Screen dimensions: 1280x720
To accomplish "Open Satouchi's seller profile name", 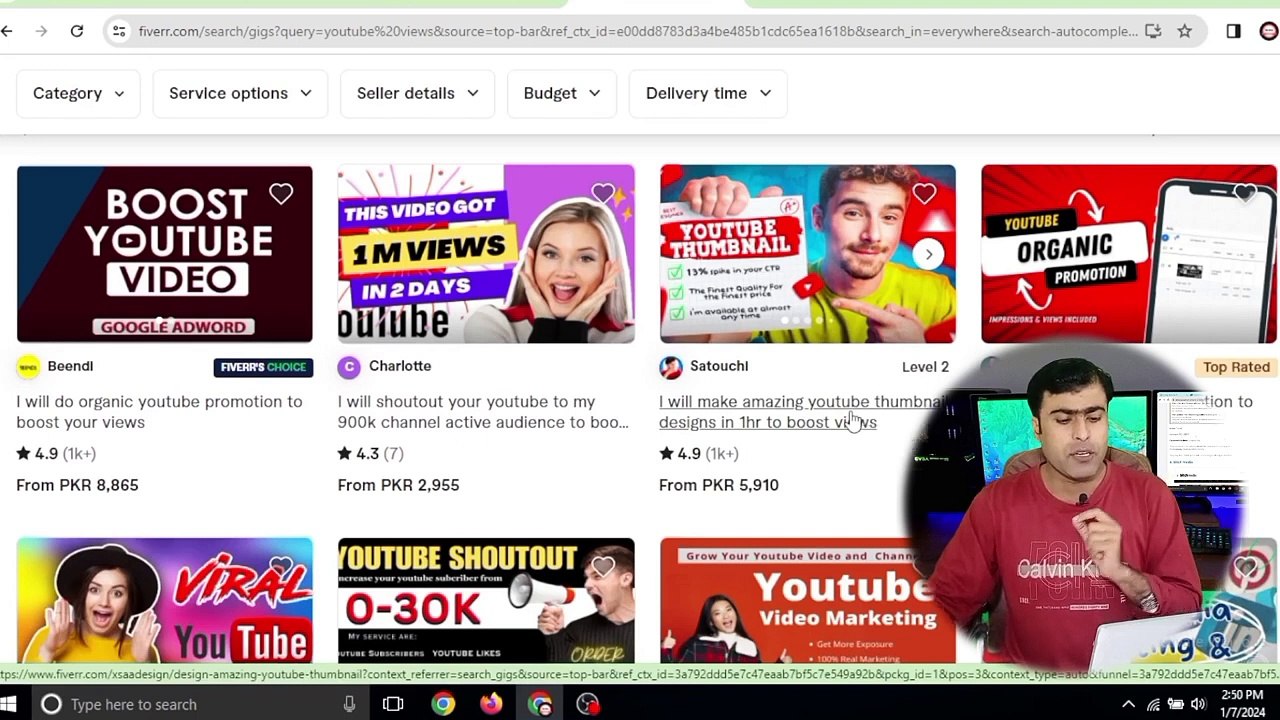I will click(719, 366).
